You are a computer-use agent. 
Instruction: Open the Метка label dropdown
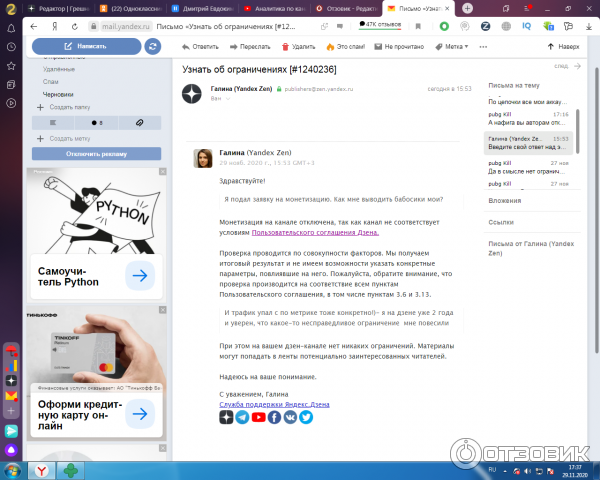point(452,47)
